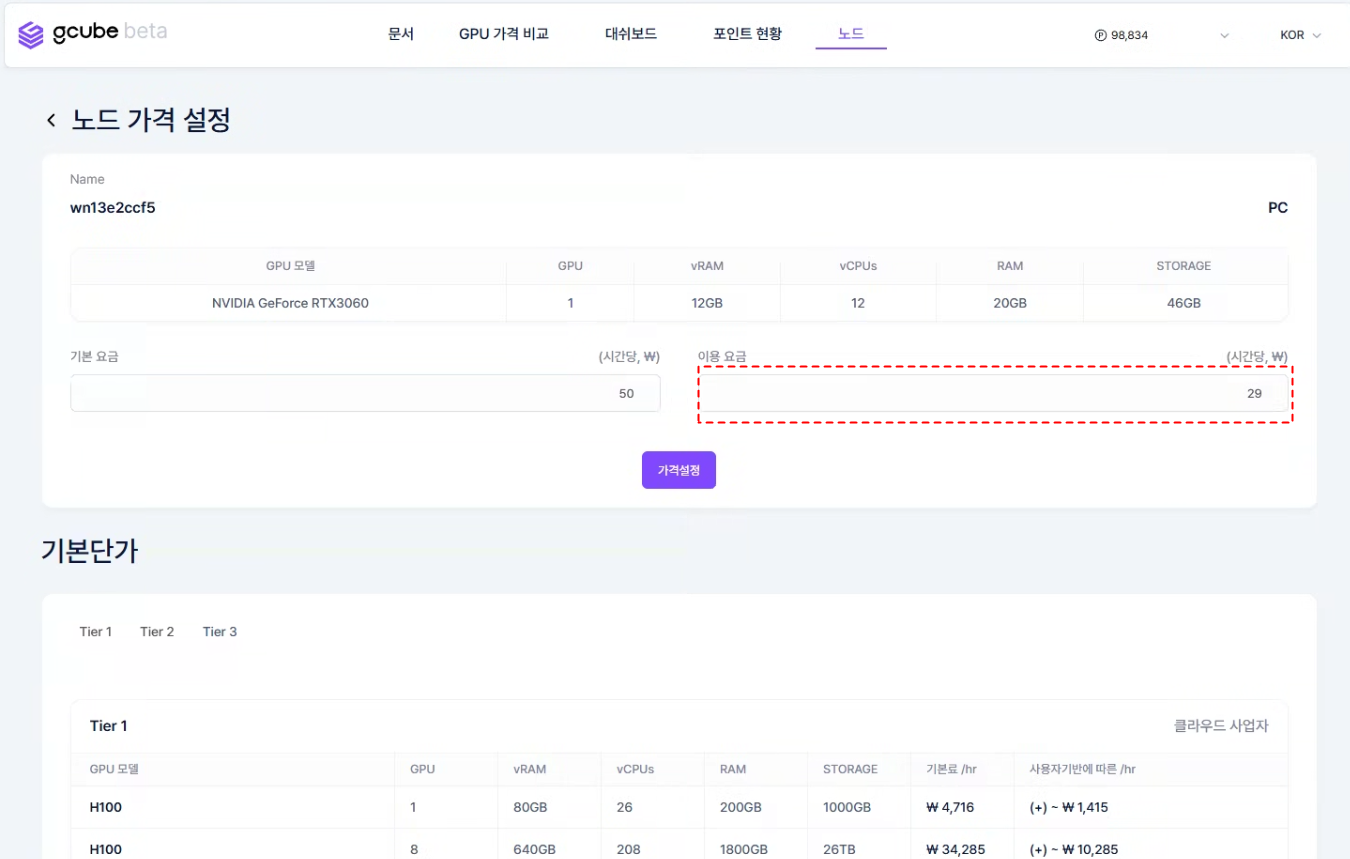This screenshot has width=1350, height=859.
Task: Click the gcube logo icon
Action: [x=31, y=35]
